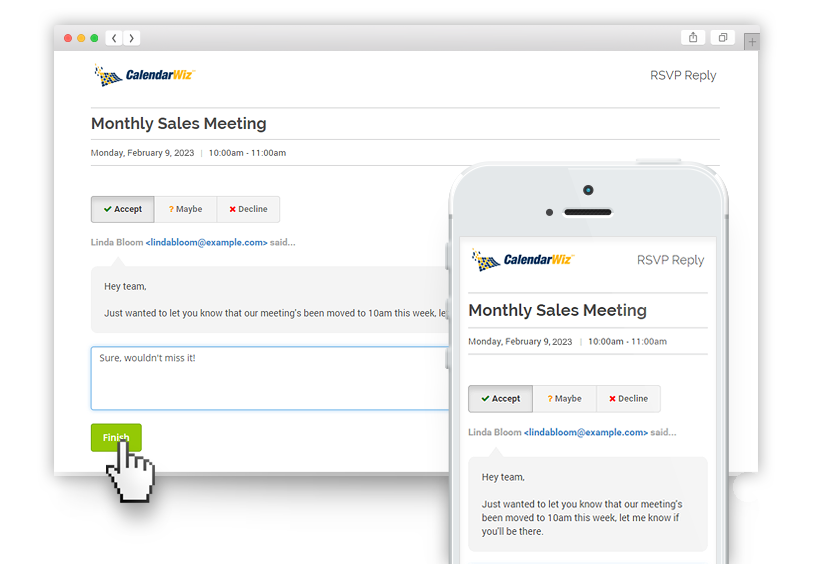The image size is (814, 564).
Task: Choose Accept on the phone screen
Action: click(x=500, y=399)
